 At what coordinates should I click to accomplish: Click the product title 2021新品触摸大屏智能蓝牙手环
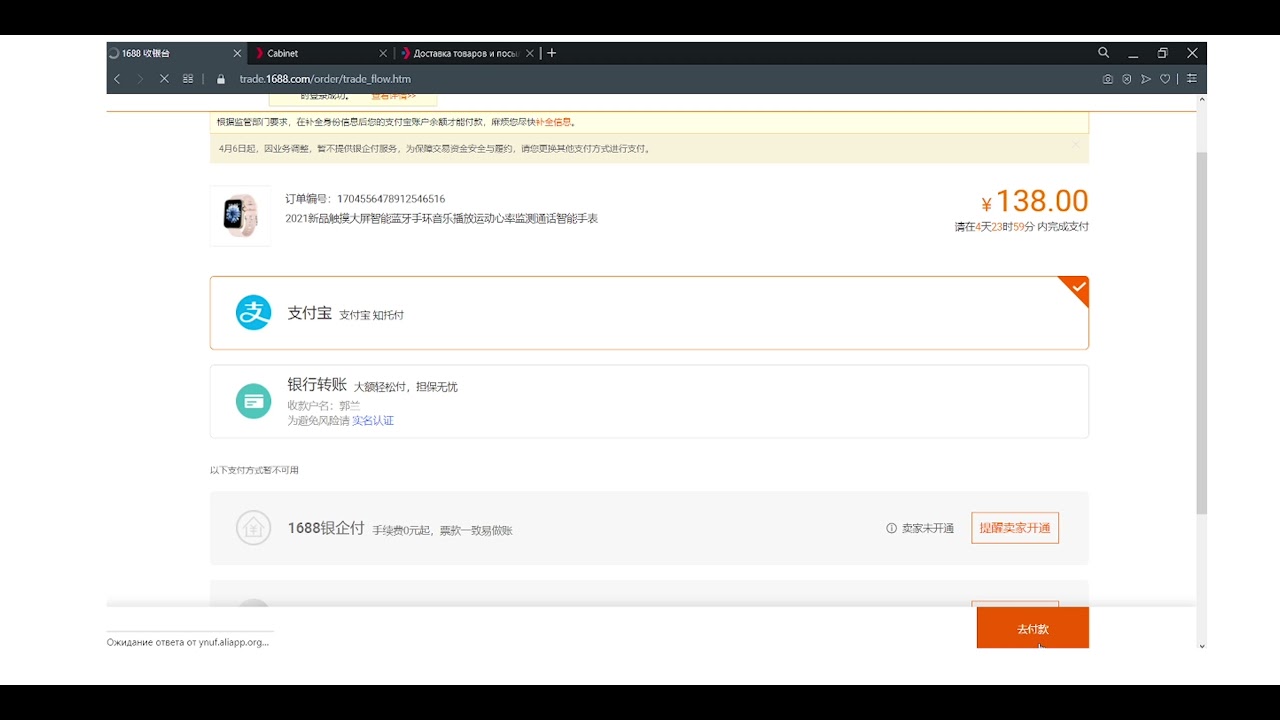tap(441, 218)
